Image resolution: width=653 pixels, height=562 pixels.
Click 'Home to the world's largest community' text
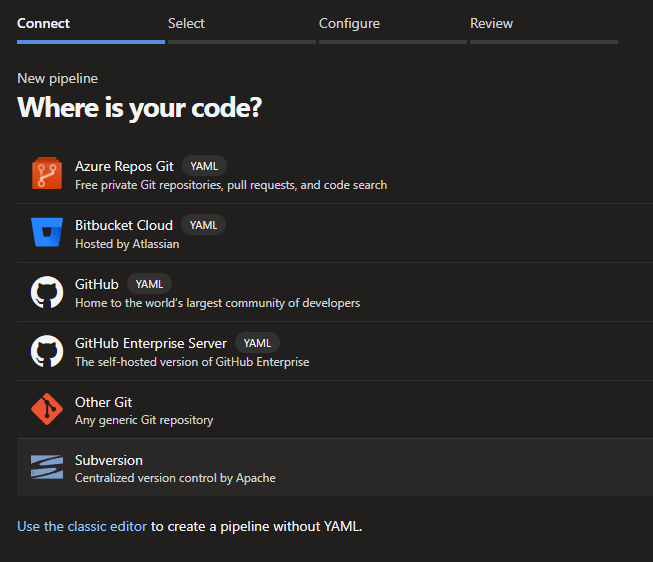217,303
